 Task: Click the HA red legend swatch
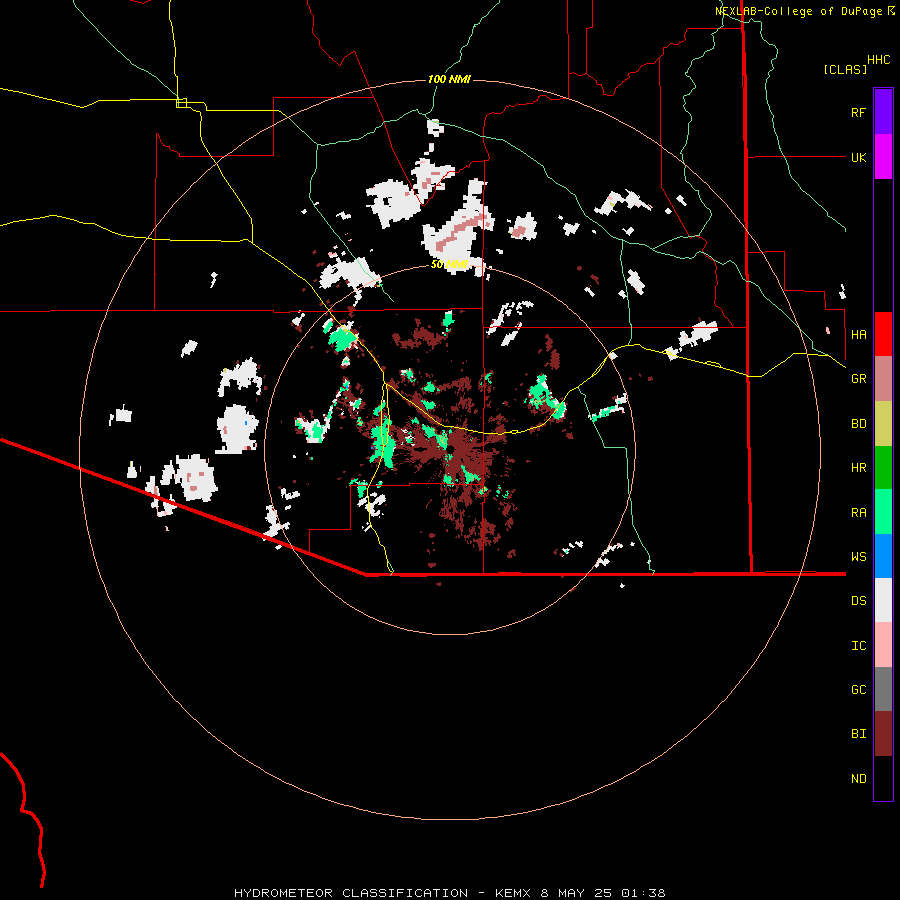(883, 334)
